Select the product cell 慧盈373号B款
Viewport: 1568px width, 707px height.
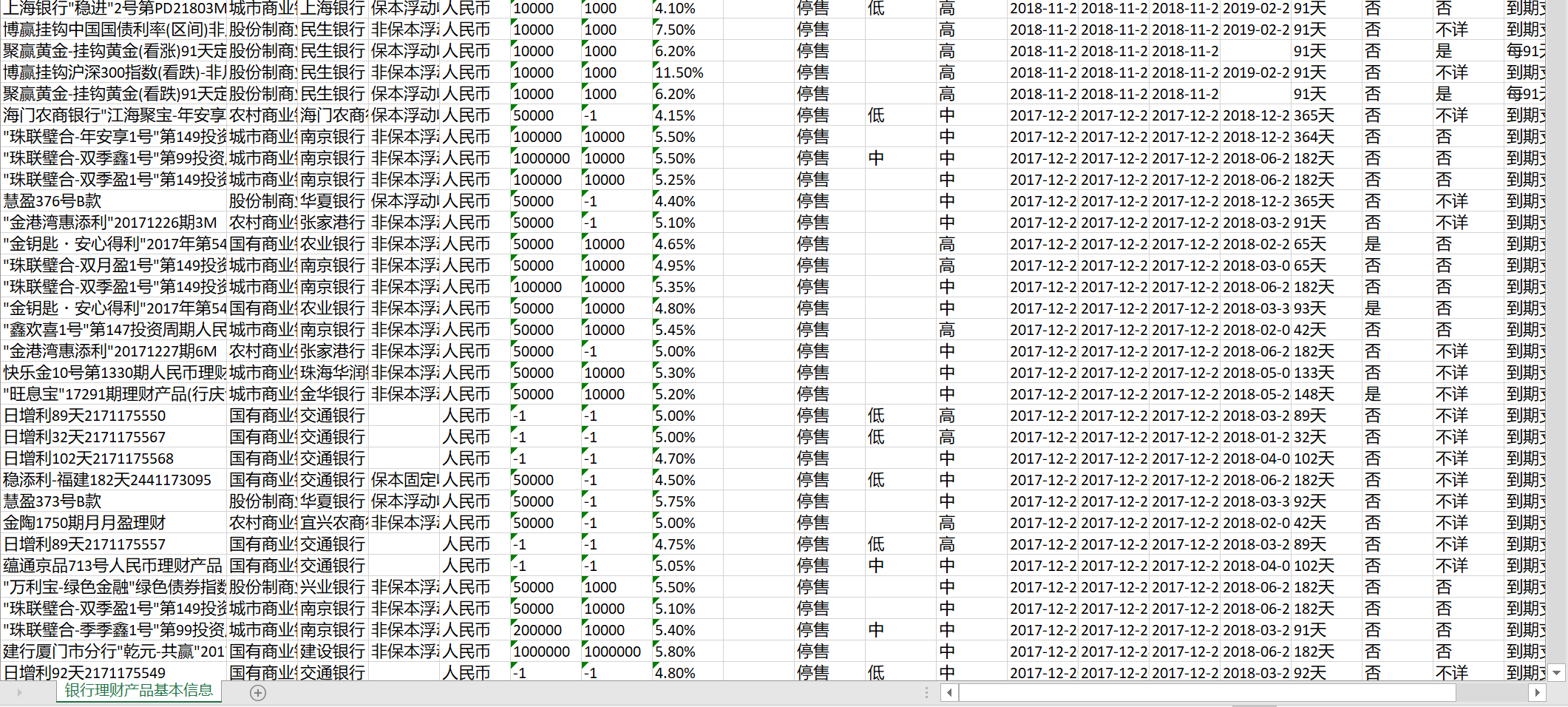[x=114, y=501]
